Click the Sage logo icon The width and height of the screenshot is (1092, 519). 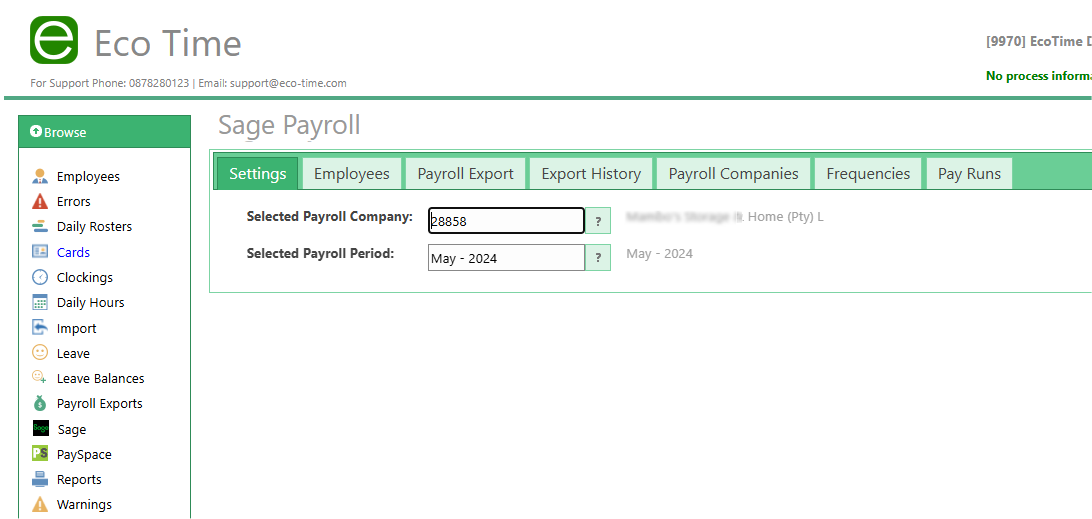[x=40, y=428]
